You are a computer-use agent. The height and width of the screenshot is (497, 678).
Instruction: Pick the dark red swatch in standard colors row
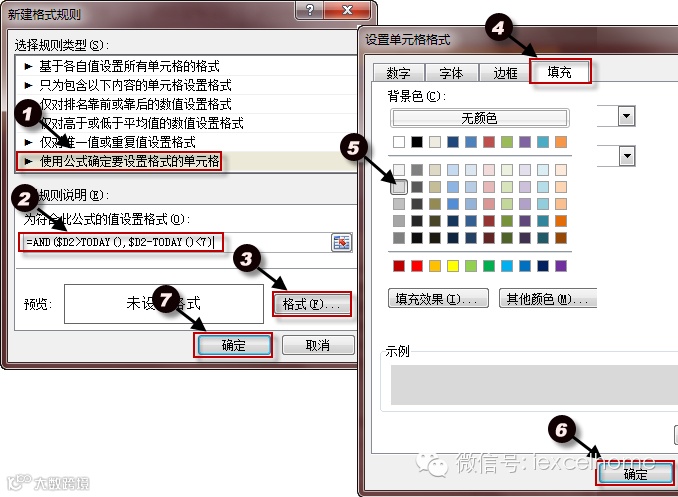pyautogui.click(x=399, y=266)
